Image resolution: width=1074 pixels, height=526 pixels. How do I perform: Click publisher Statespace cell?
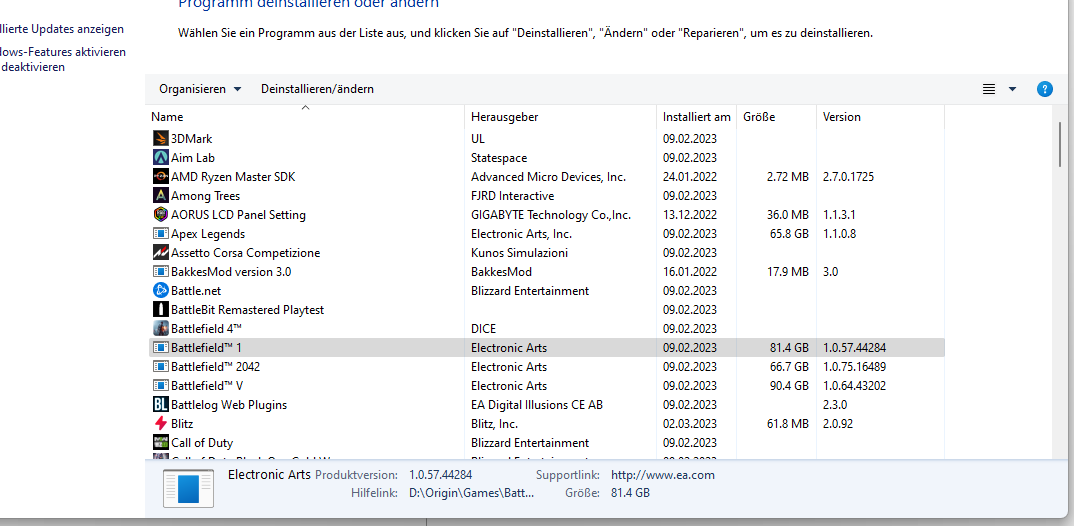(x=499, y=158)
